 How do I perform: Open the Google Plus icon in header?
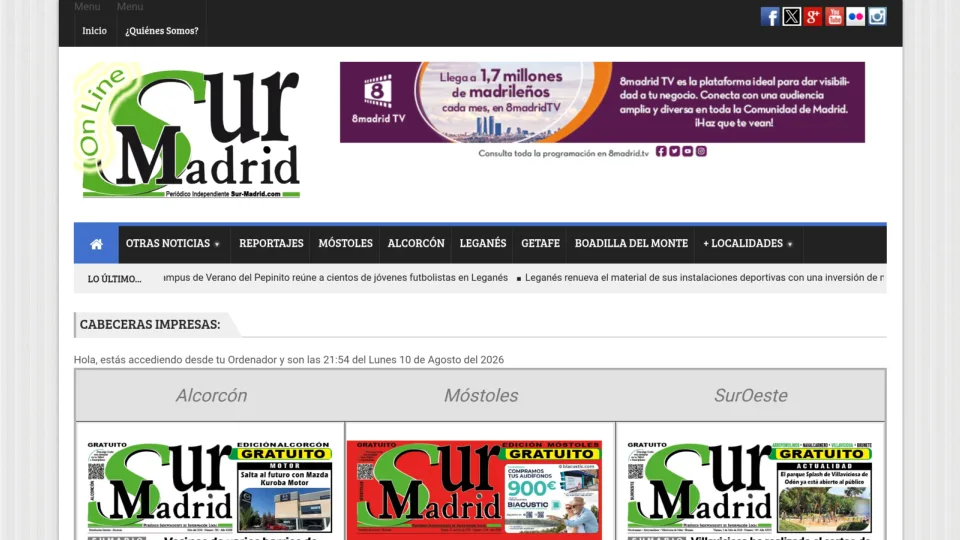coord(812,17)
